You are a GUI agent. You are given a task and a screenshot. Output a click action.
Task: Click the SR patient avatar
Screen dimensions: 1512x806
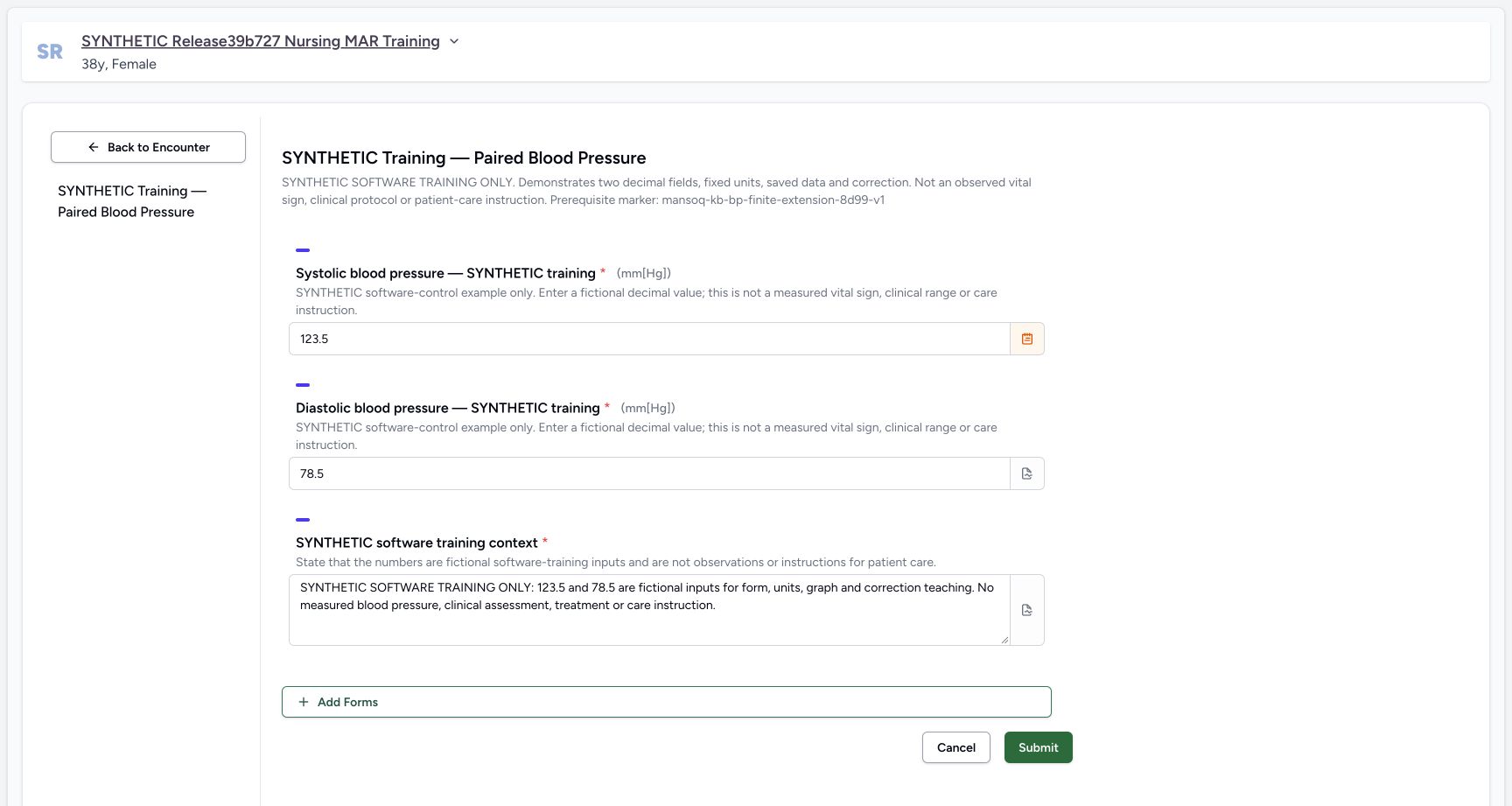pos(50,52)
